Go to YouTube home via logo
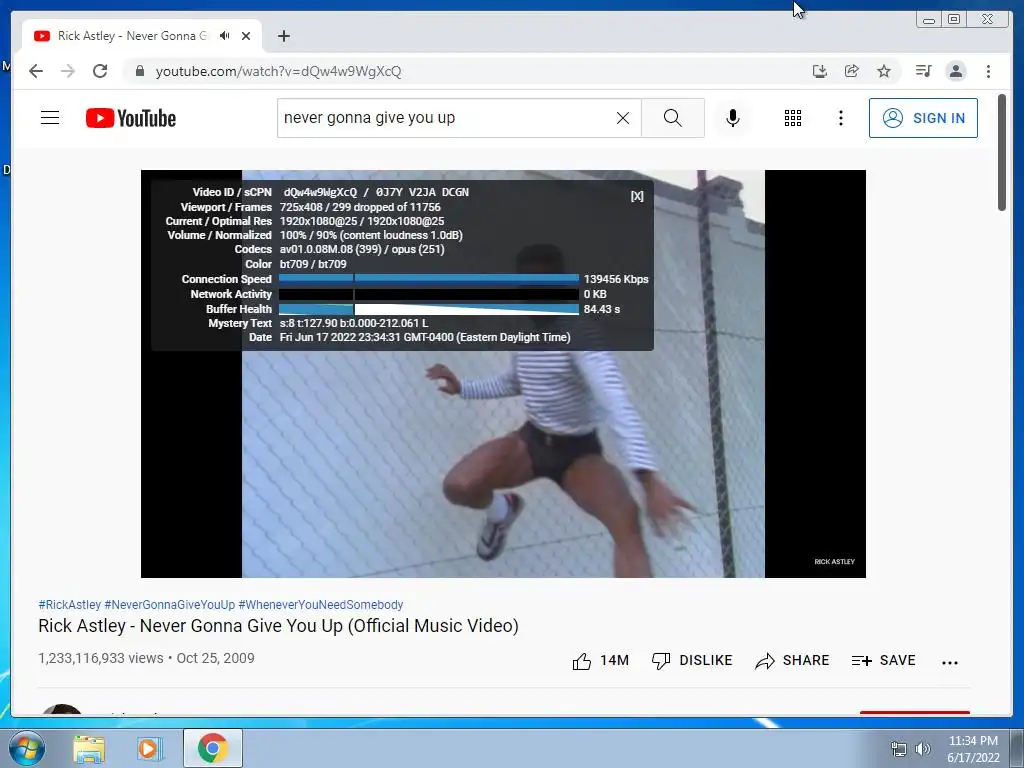 (131, 118)
